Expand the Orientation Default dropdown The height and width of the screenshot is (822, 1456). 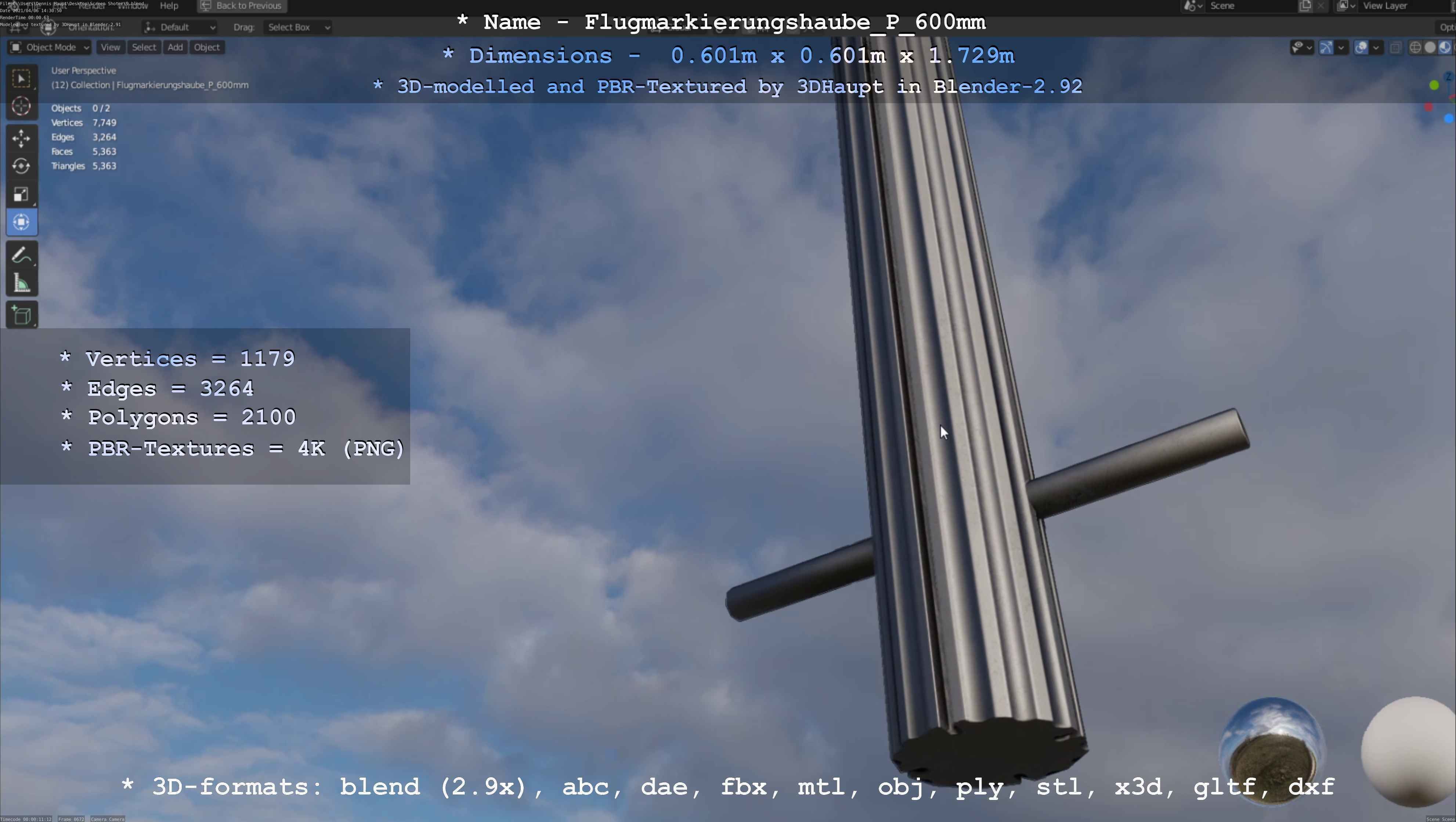click(180, 27)
